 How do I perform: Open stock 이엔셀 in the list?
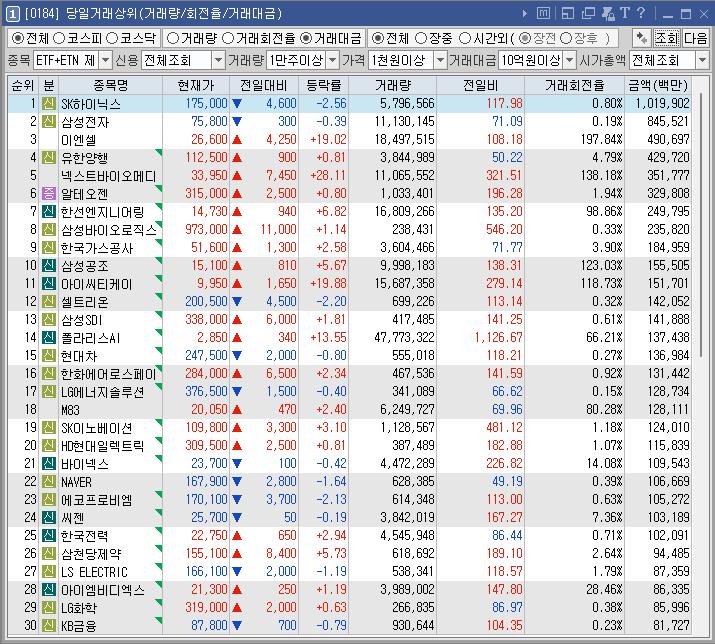point(79,140)
